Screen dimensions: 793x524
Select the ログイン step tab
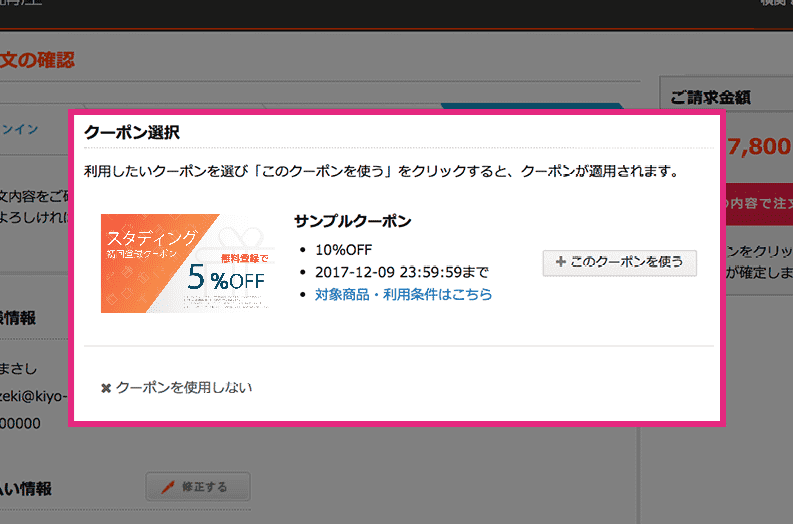click(20, 128)
